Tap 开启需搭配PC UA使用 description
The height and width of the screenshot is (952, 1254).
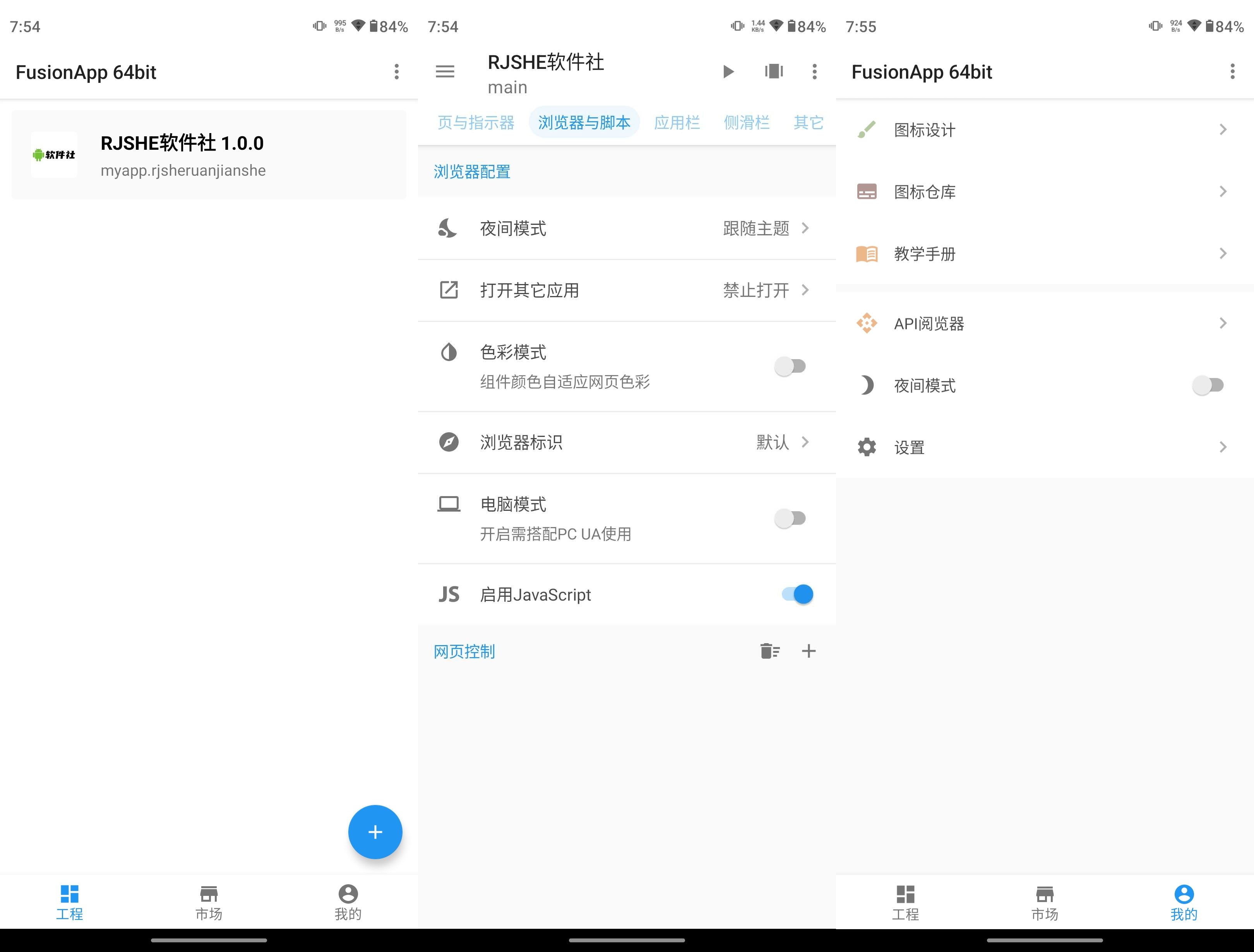click(x=555, y=534)
